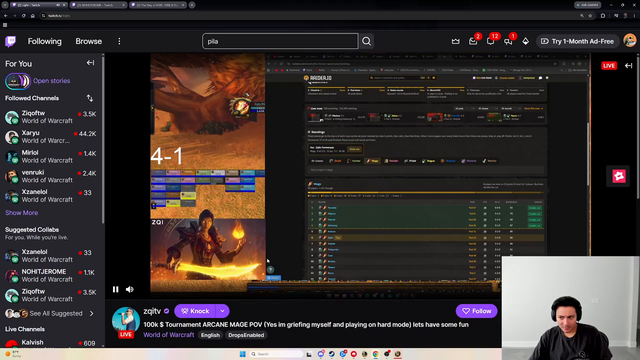The height and width of the screenshot is (360, 640).
Task: Mute the stream volume
Action: [x=130, y=289]
